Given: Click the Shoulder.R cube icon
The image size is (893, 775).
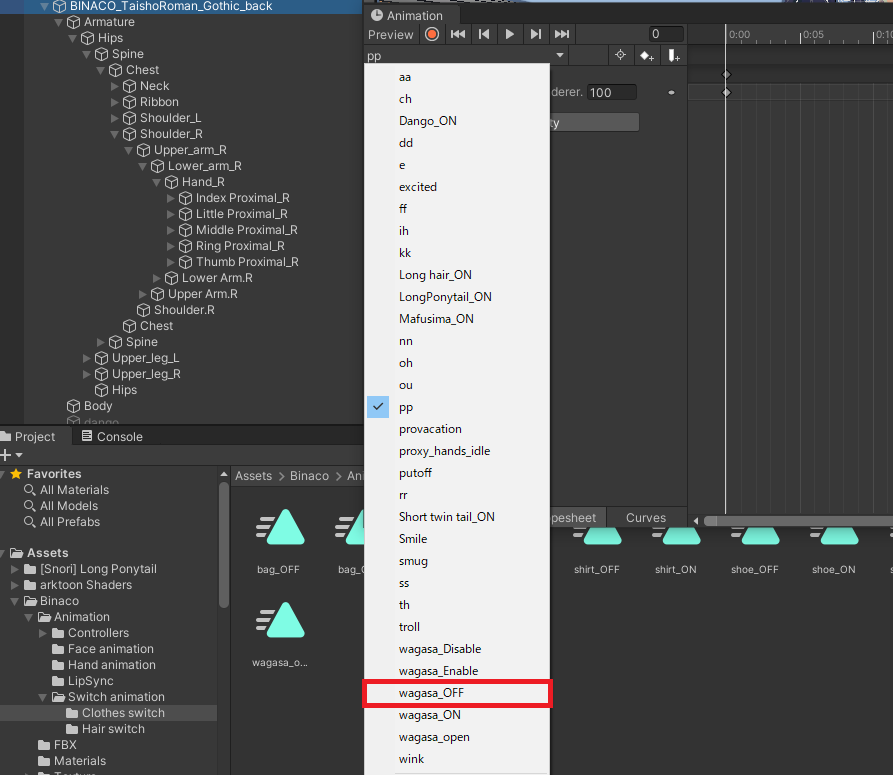Looking at the screenshot, I should click(x=144, y=310).
